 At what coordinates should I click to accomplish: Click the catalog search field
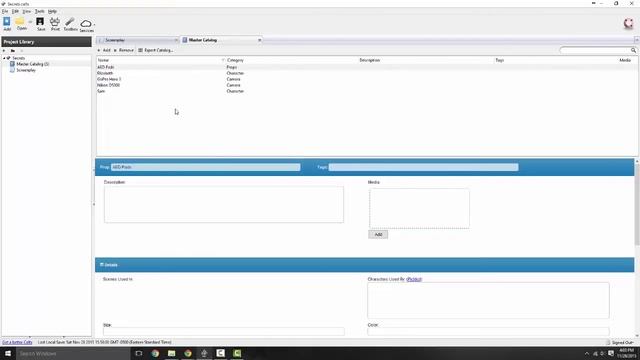pyautogui.click(x=595, y=50)
